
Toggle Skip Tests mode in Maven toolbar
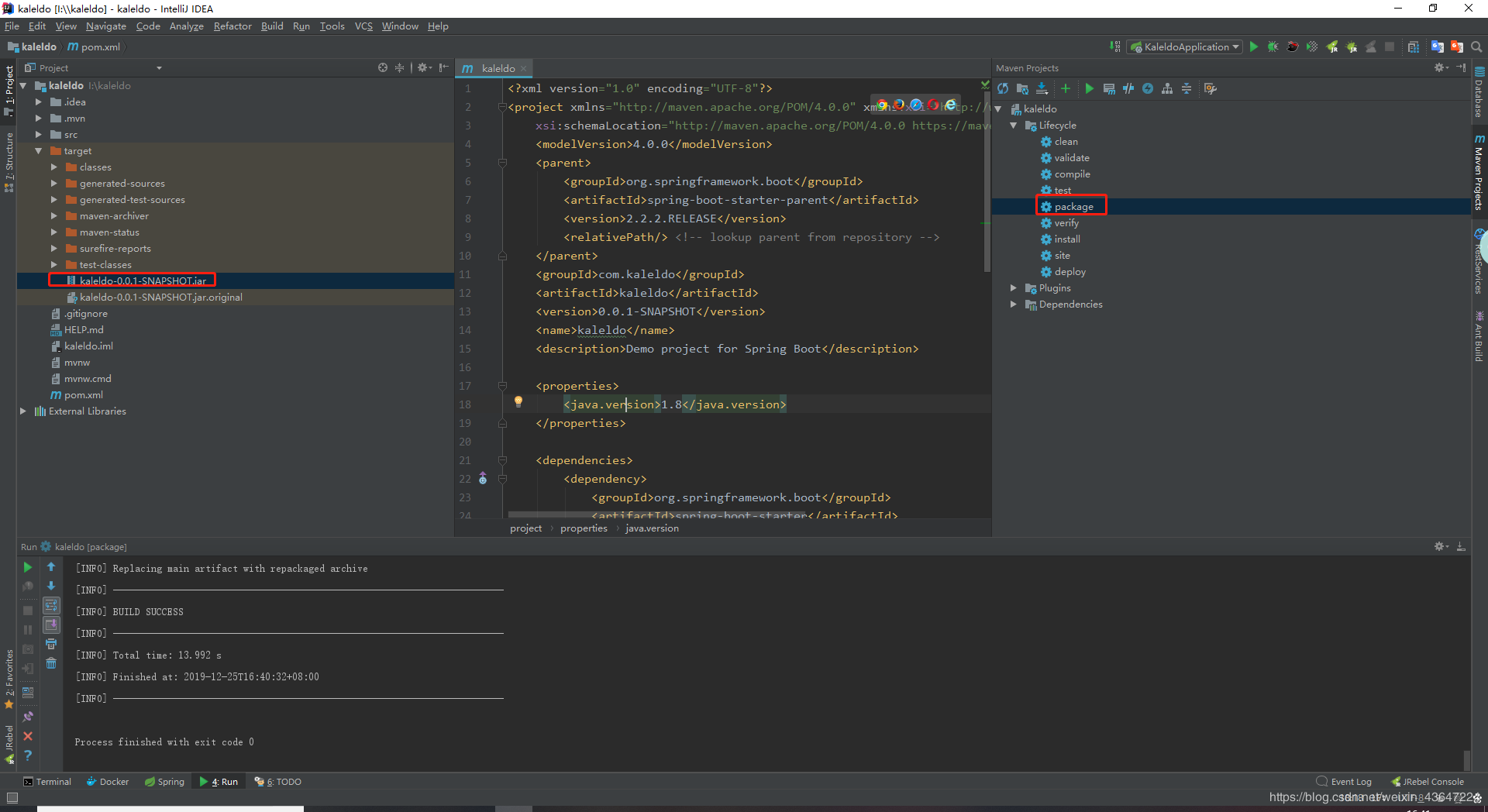coord(1148,89)
